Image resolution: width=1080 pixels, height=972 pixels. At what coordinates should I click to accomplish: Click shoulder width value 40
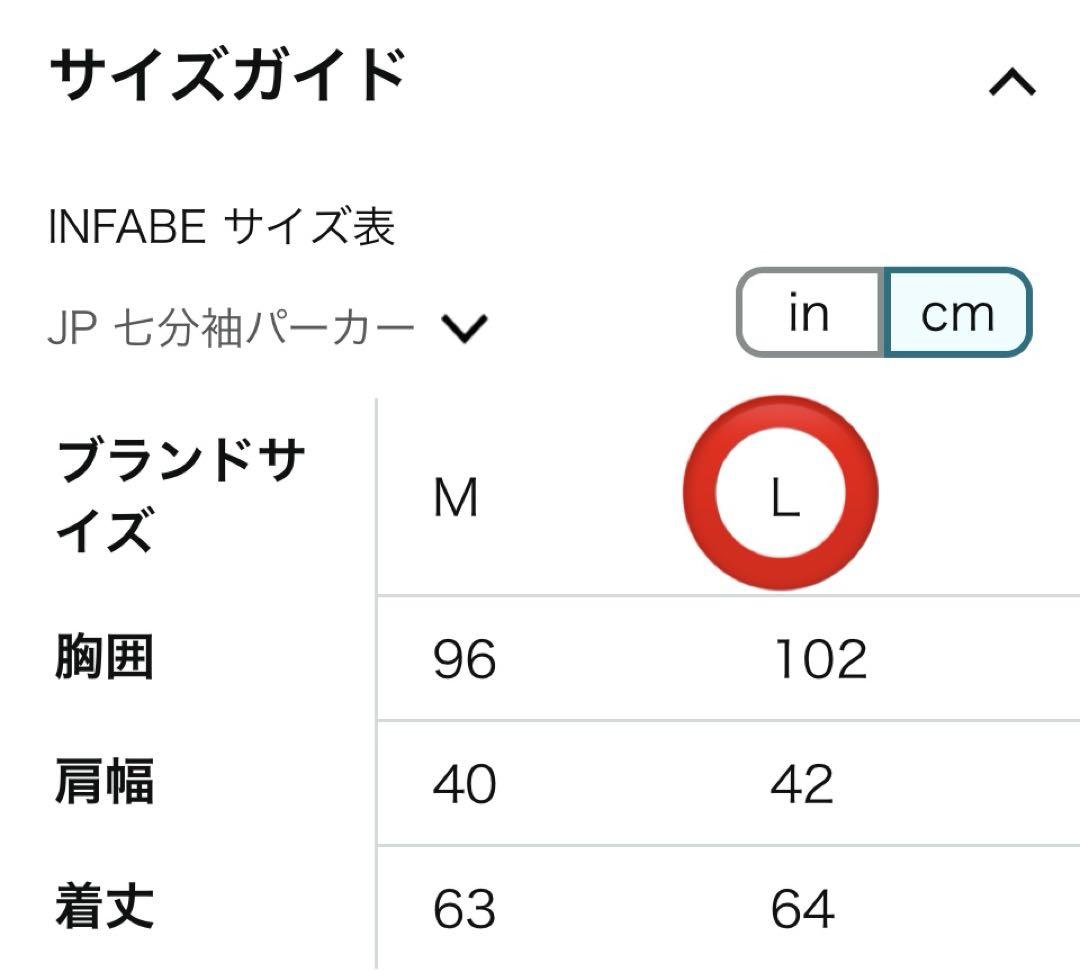pos(464,784)
